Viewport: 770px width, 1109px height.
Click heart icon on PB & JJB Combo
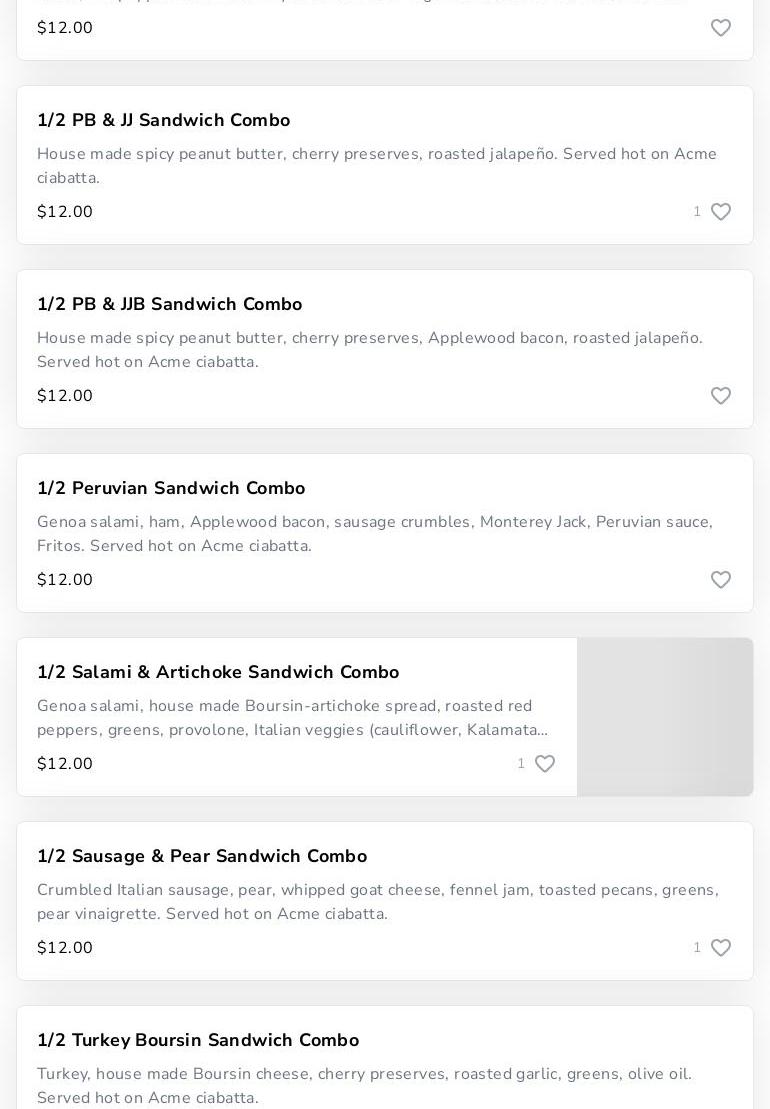pyautogui.click(x=721, y=396)
